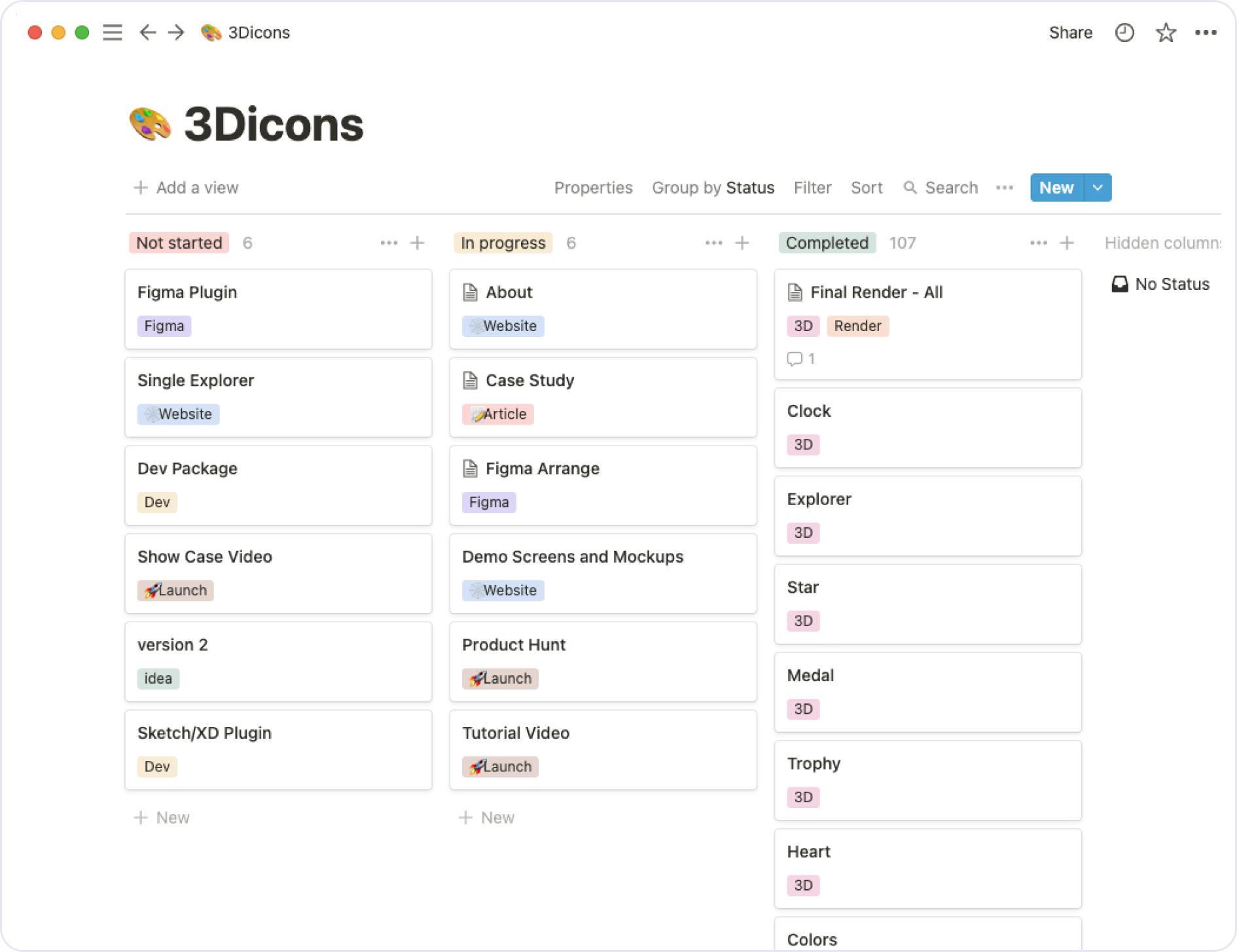Image resolution: width=1237 pixels, height=952 pixels.
Task: Open the Share panel
Action: pyautogui.click(x=1070, y=32)
